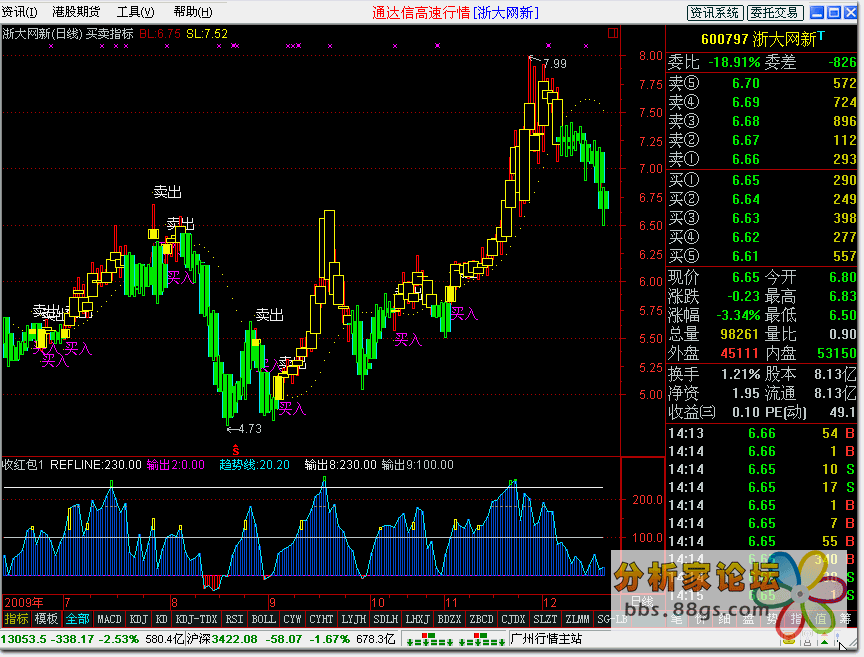Viewport: 864px width, 657px height.
Task: Click the 外盘 45111 value
Action: (x=740, y=353)
